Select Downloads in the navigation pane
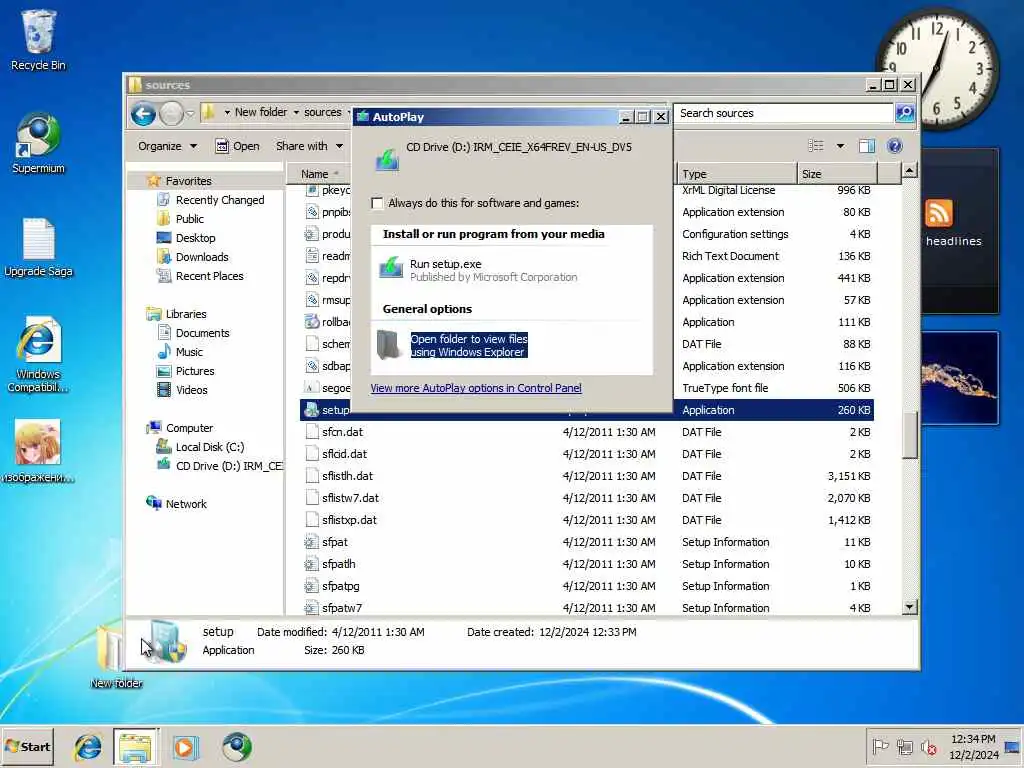The width and height of the screenshot is (1024, 768). (x=193, y=257)
